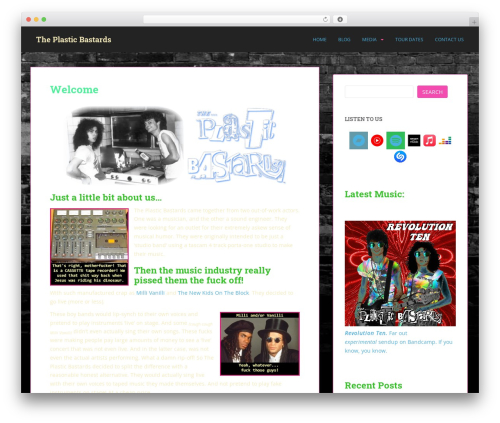500x423 pixels.
Task: Open a new browser tab with the plus
Action: pyautogui.click(x=474, y=22)
